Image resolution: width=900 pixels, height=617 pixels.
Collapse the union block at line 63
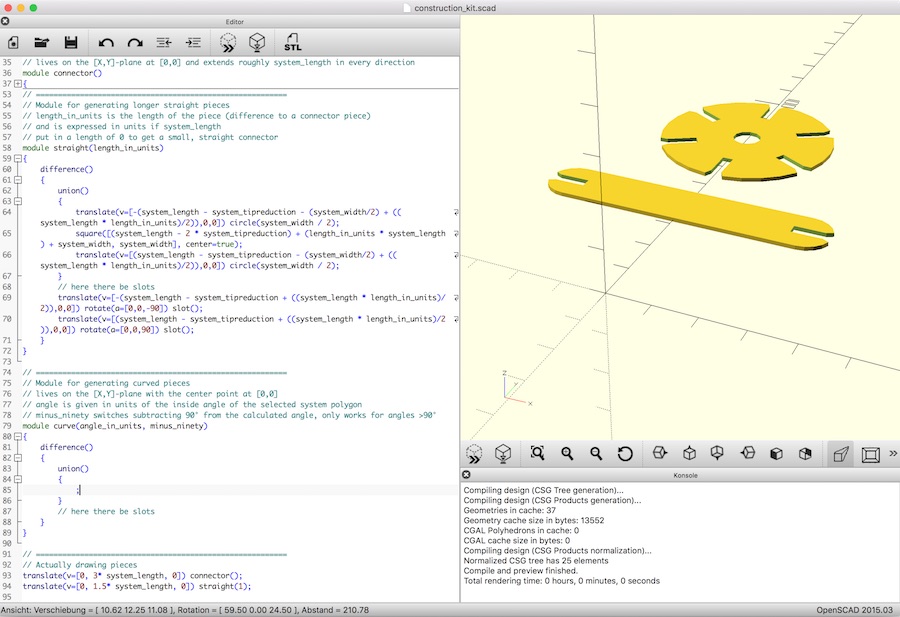(x=18, y=201)
